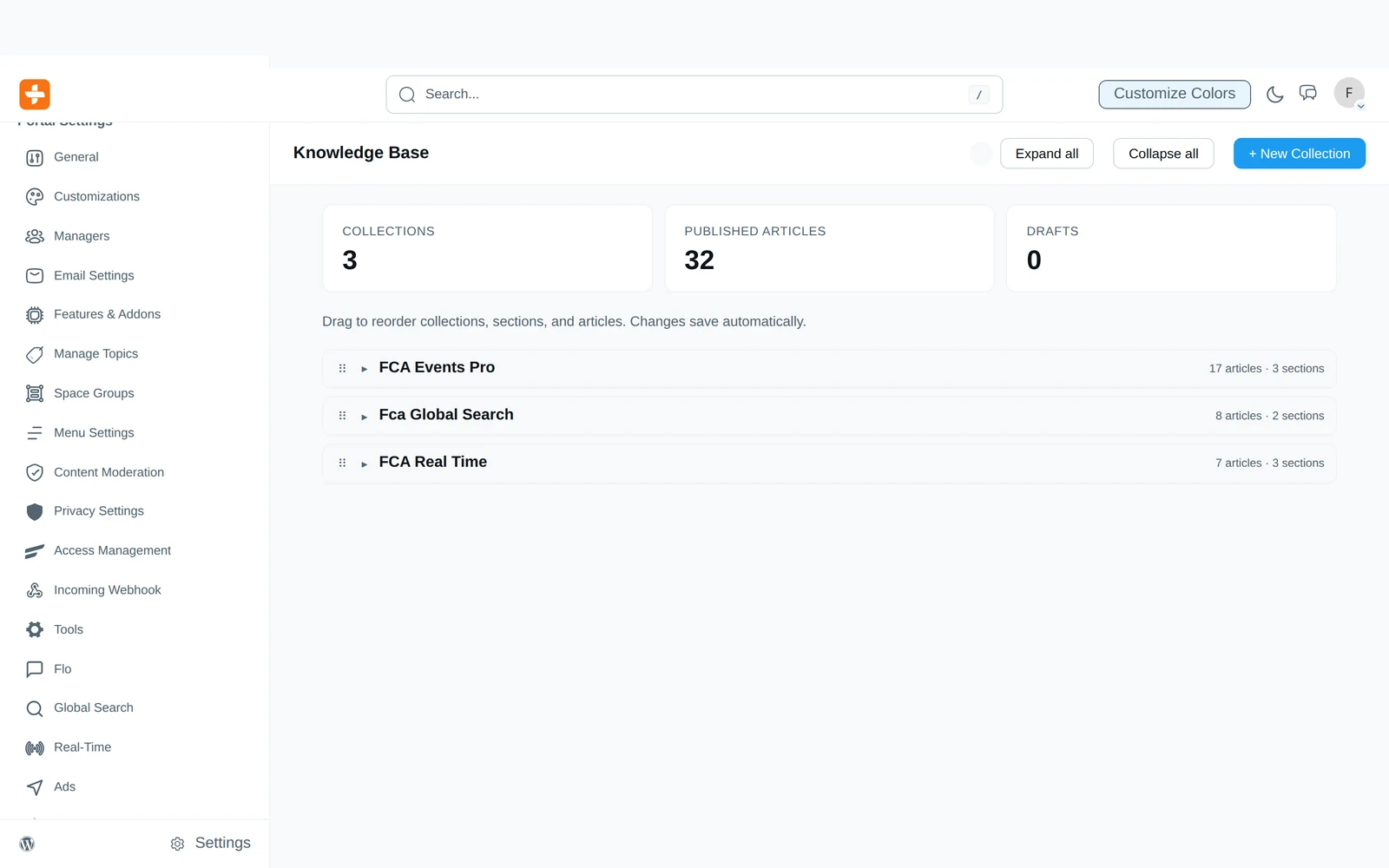Click the Published Articles stat card
Image resolution: width=1389 pixels, height=868 pixels.
pyautogui.click(x=829, y=248)
